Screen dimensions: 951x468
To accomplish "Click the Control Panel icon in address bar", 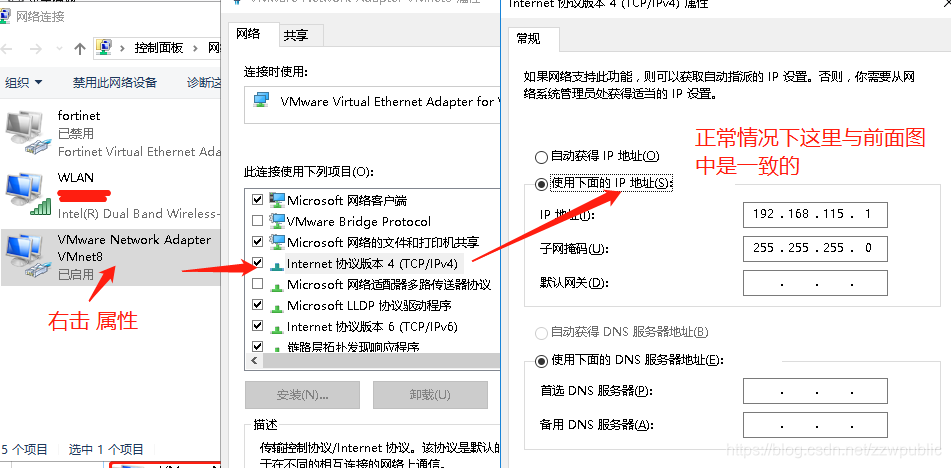I will pyautogui.click(x=106, y=48).
